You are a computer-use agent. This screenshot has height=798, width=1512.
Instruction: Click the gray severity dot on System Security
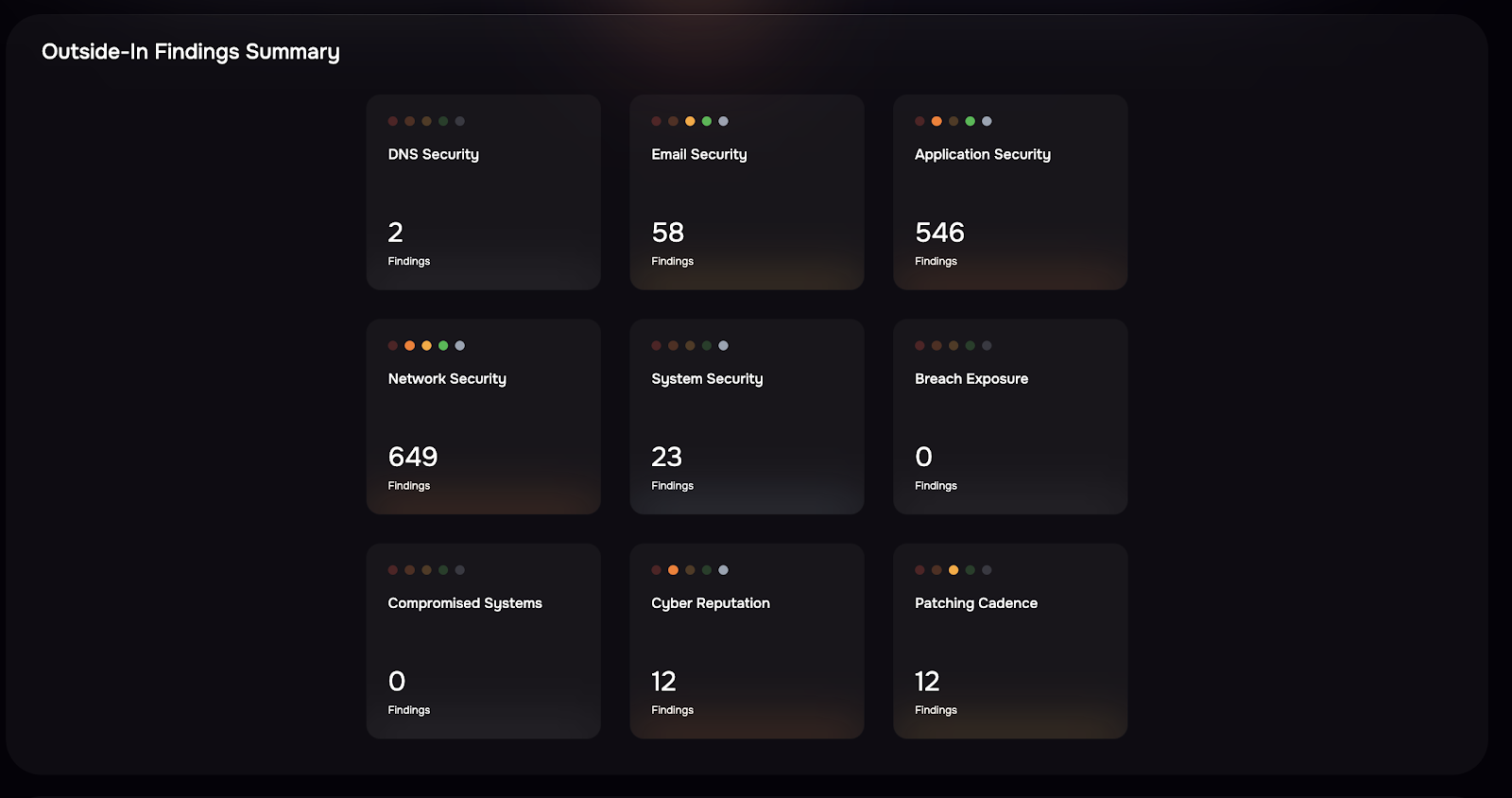724,346
